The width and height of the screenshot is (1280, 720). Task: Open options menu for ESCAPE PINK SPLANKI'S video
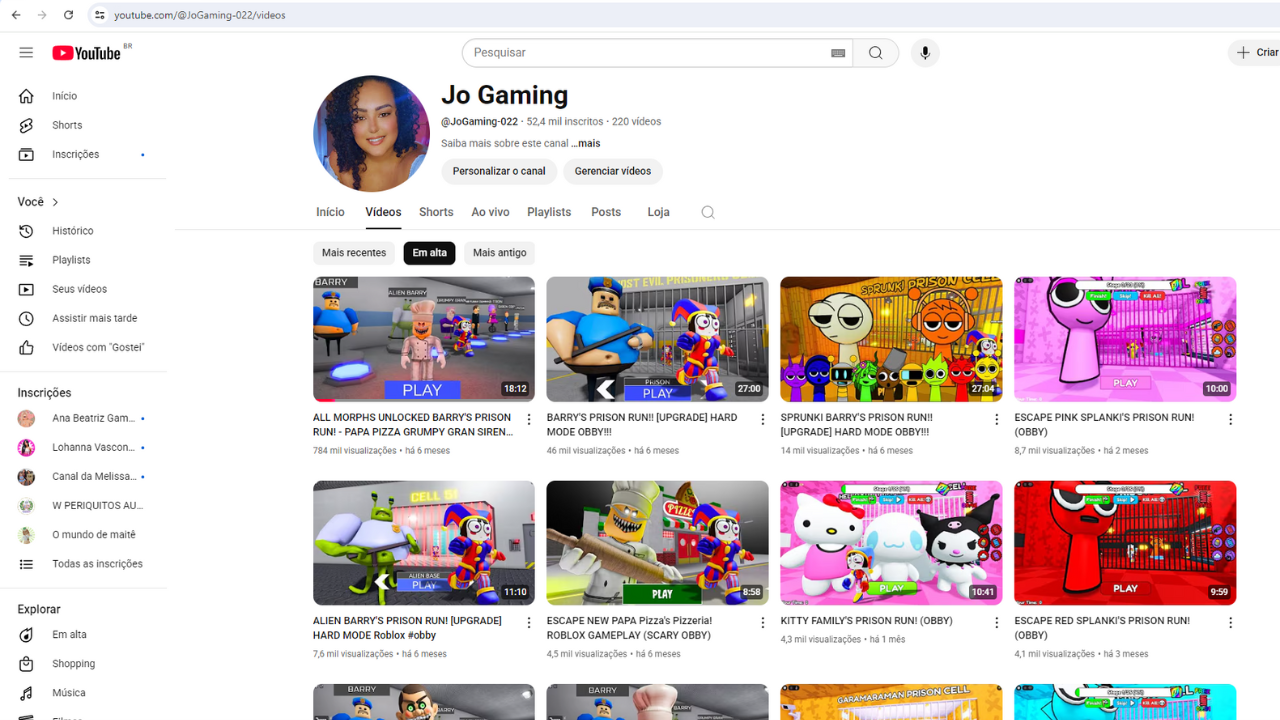[1230, 420]
